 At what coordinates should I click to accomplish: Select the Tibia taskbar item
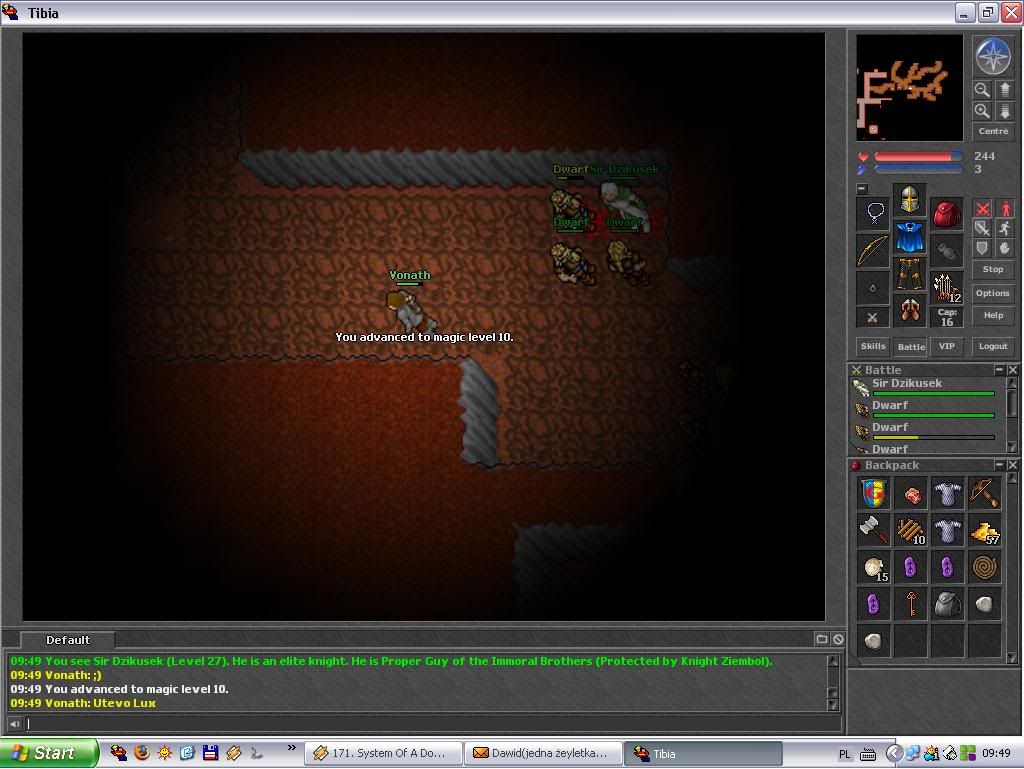click(703, 753)
